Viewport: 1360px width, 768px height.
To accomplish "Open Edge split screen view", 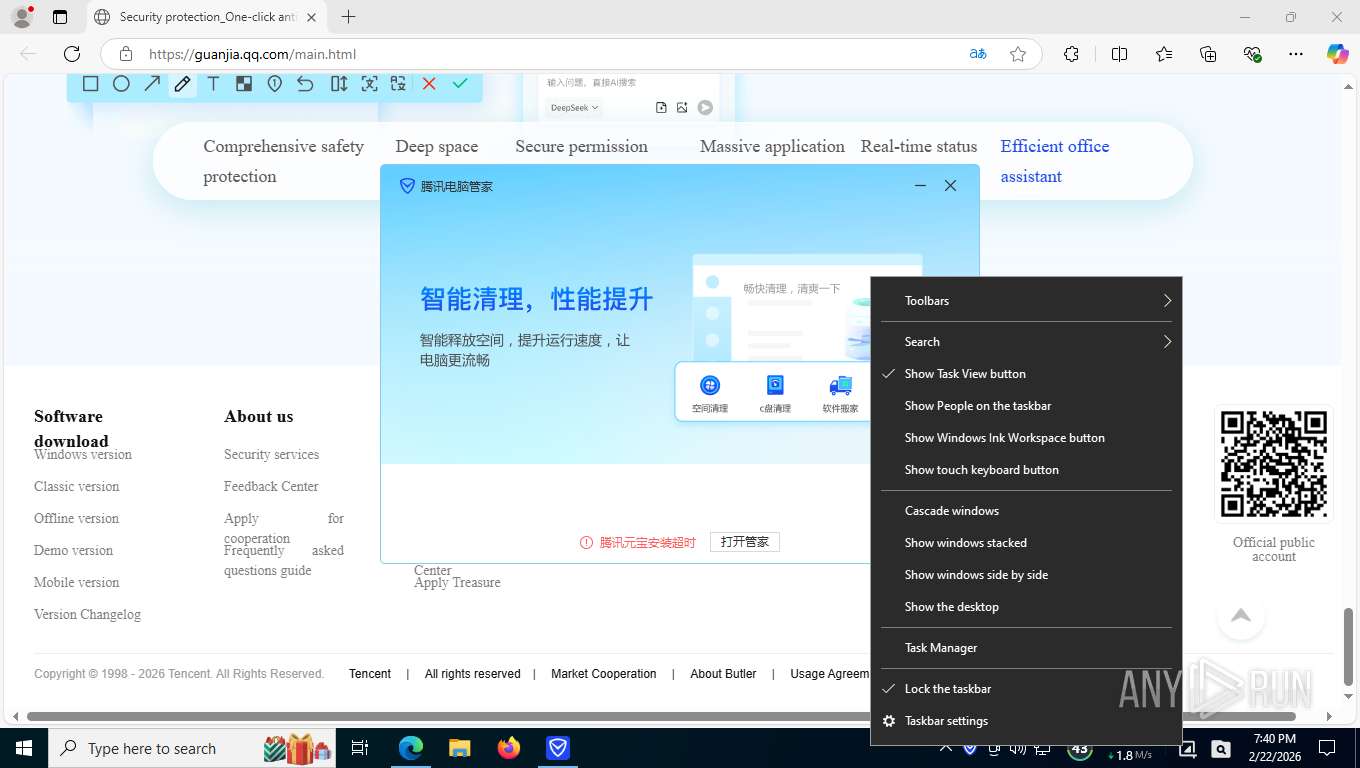I will click(1119, 54).
